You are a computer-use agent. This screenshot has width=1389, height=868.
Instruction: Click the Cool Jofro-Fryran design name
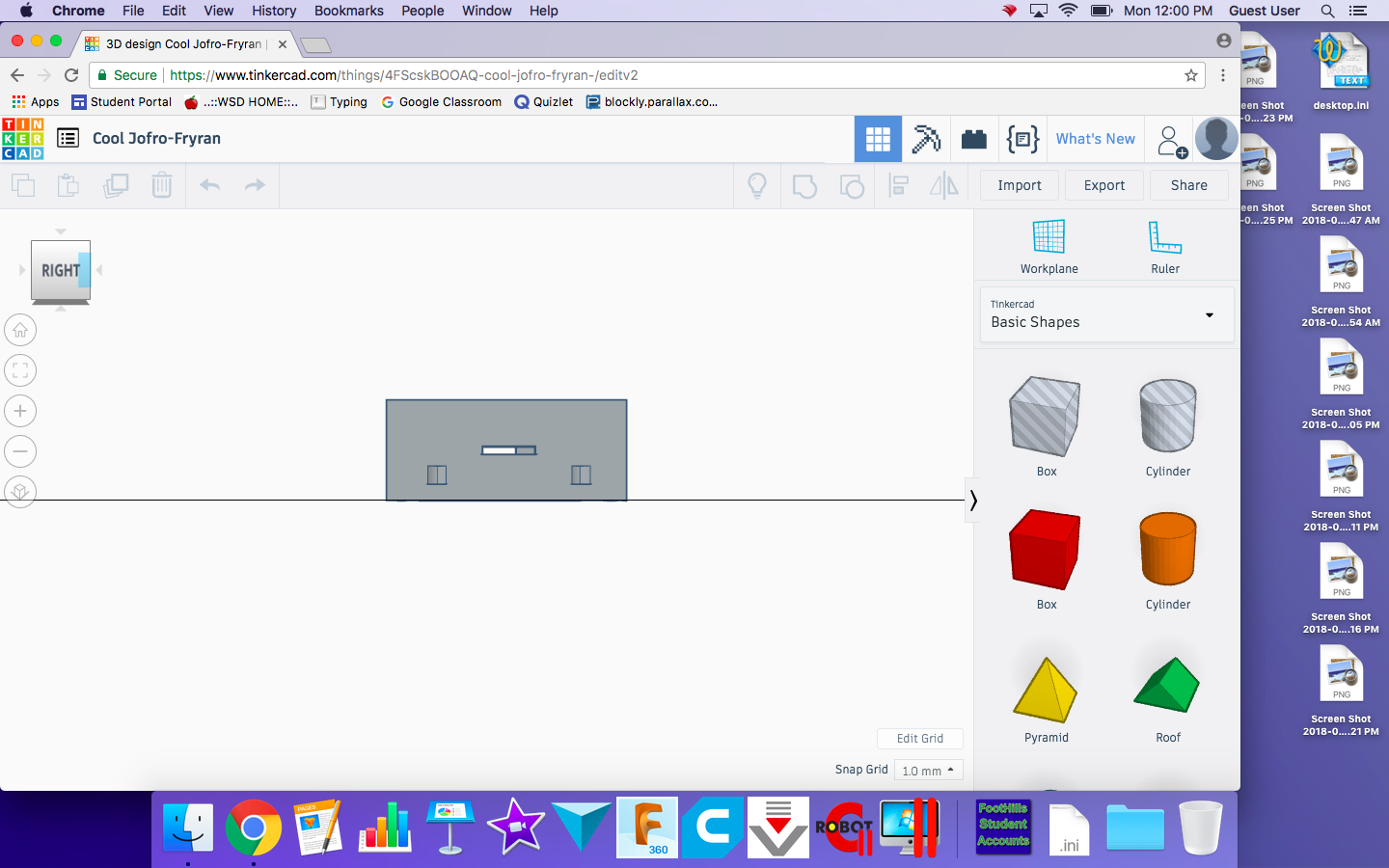pyautogui.click(x=156, y=139)
